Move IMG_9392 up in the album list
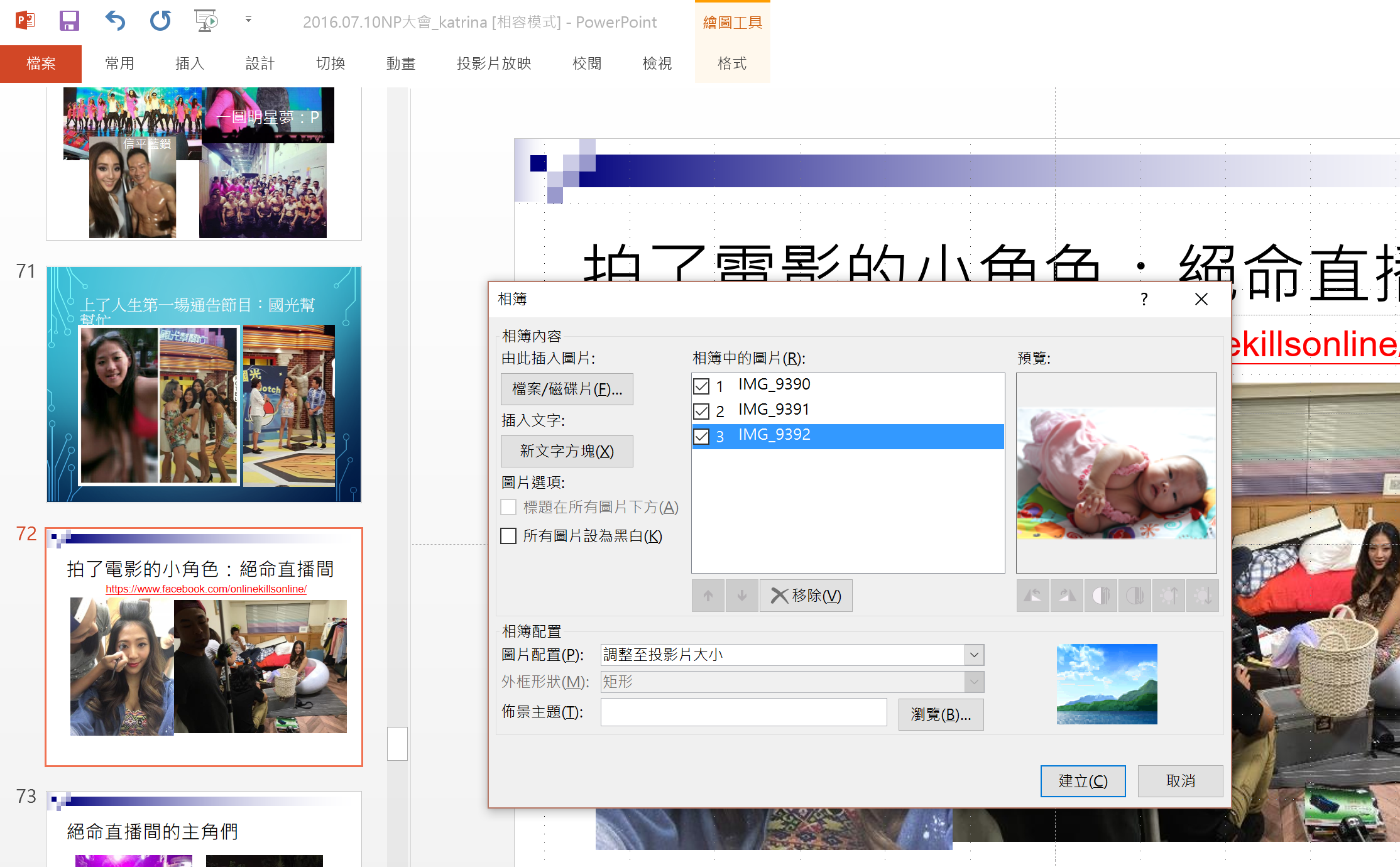1400x867 pixels. point(708,595)
